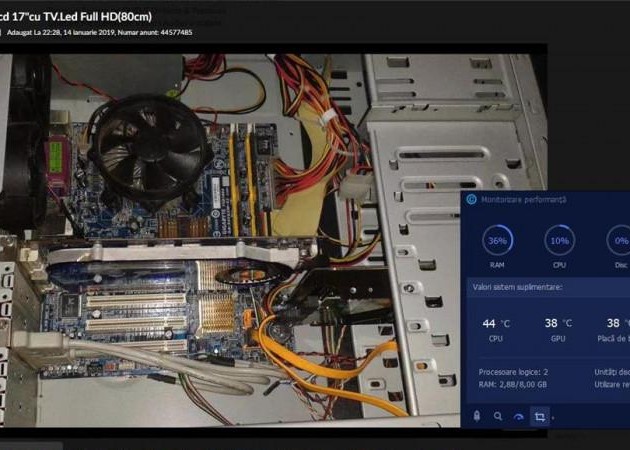Click the CPU 10% circular gauge
Image resolution: width=630 pixels, height=450 pixels.
coord(559,241)
